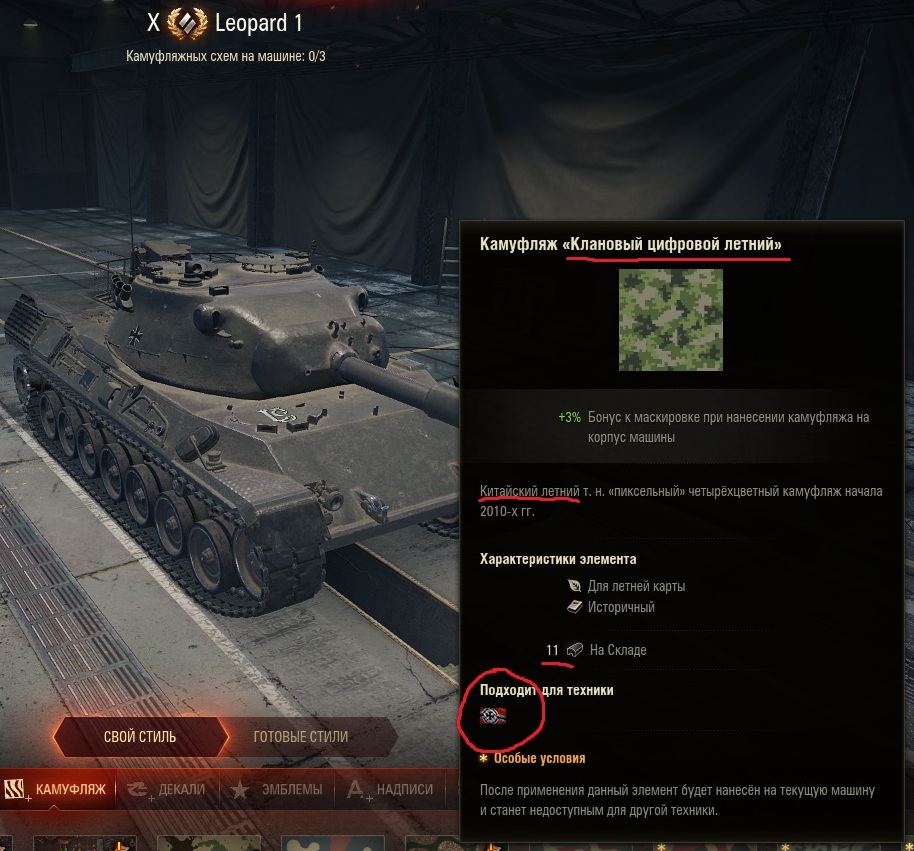The image size is (914, 851).
Task: Click the asterisk next to Особые условия
Action: tap(483, 758)
